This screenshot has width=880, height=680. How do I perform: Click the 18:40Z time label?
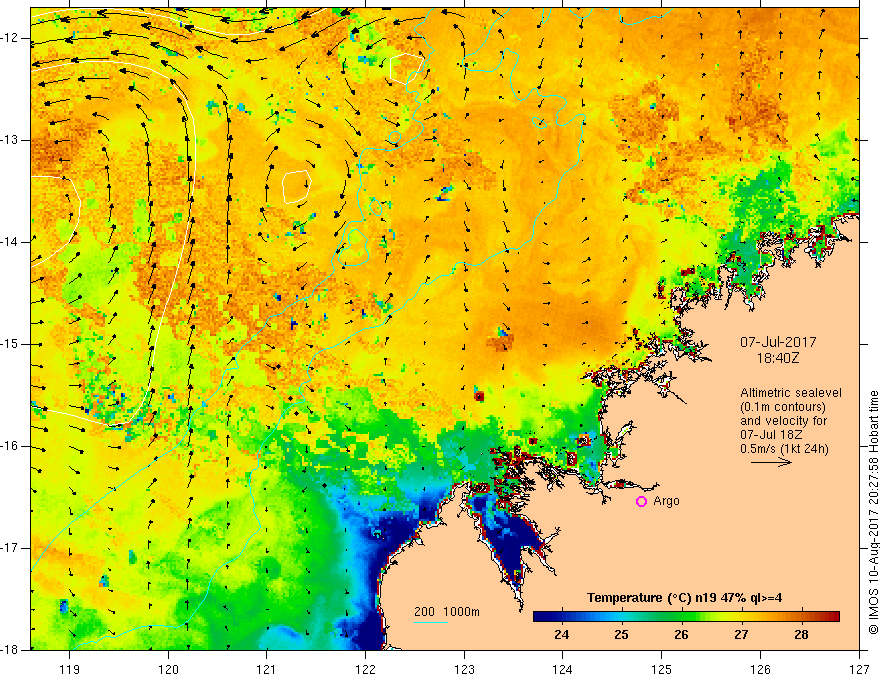[777, 358]
